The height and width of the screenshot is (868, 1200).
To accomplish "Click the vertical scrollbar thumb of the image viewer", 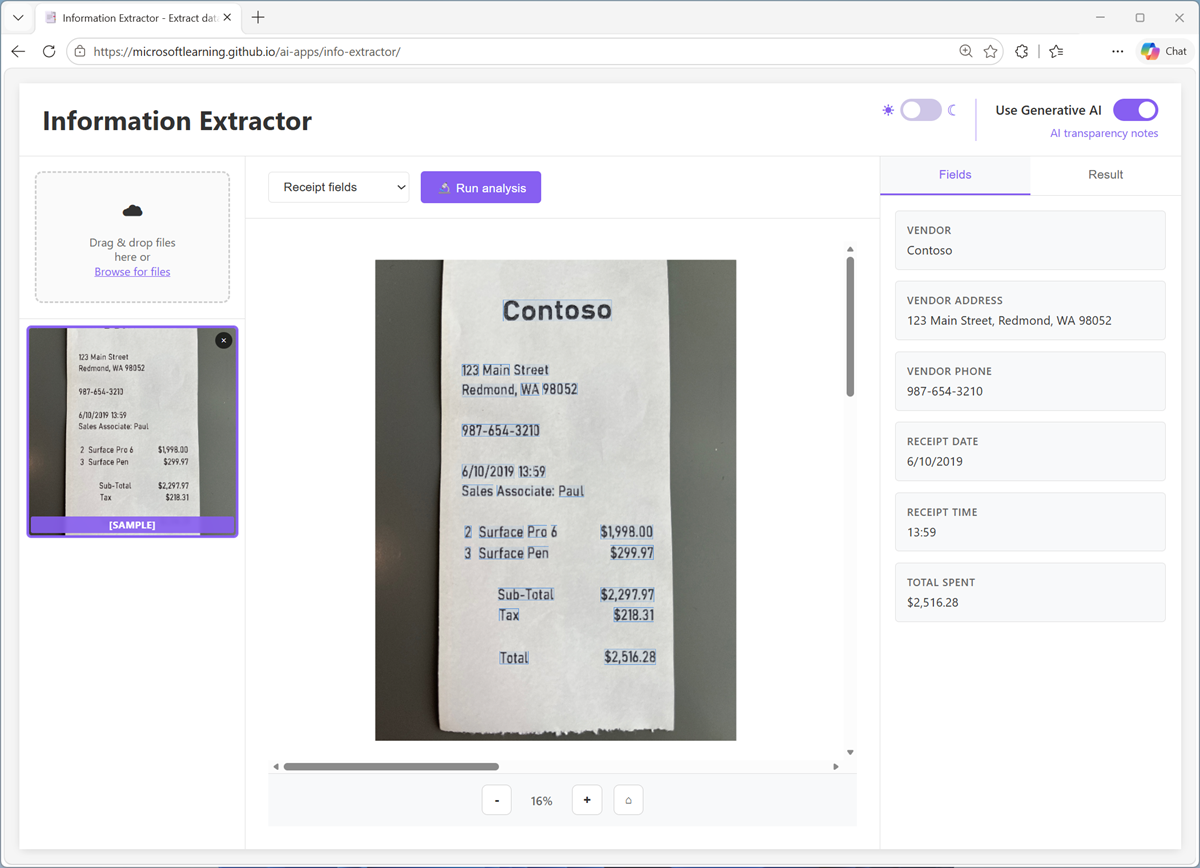I will coord(850,326).
